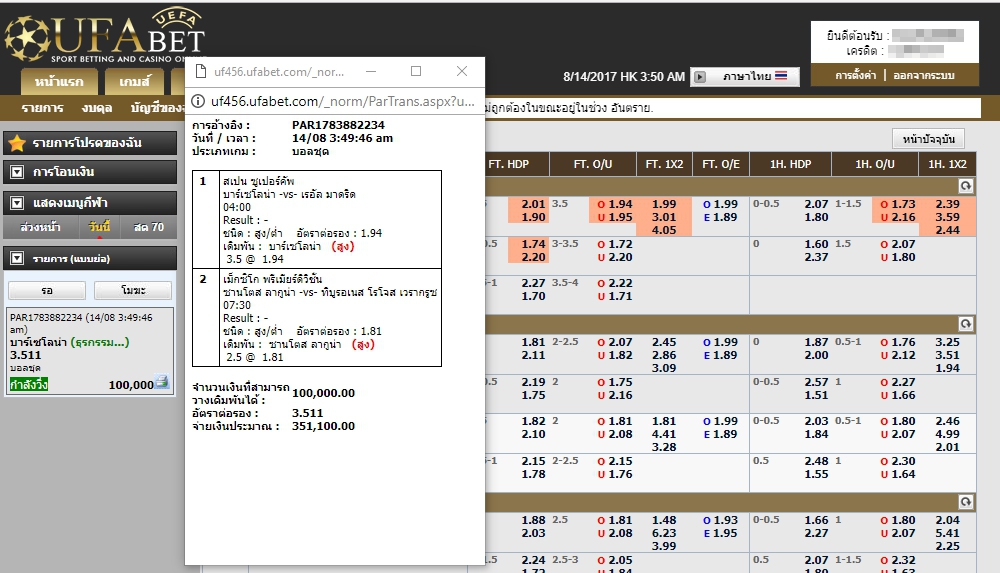Click the FT. O/U column header

tap(592, 164)
